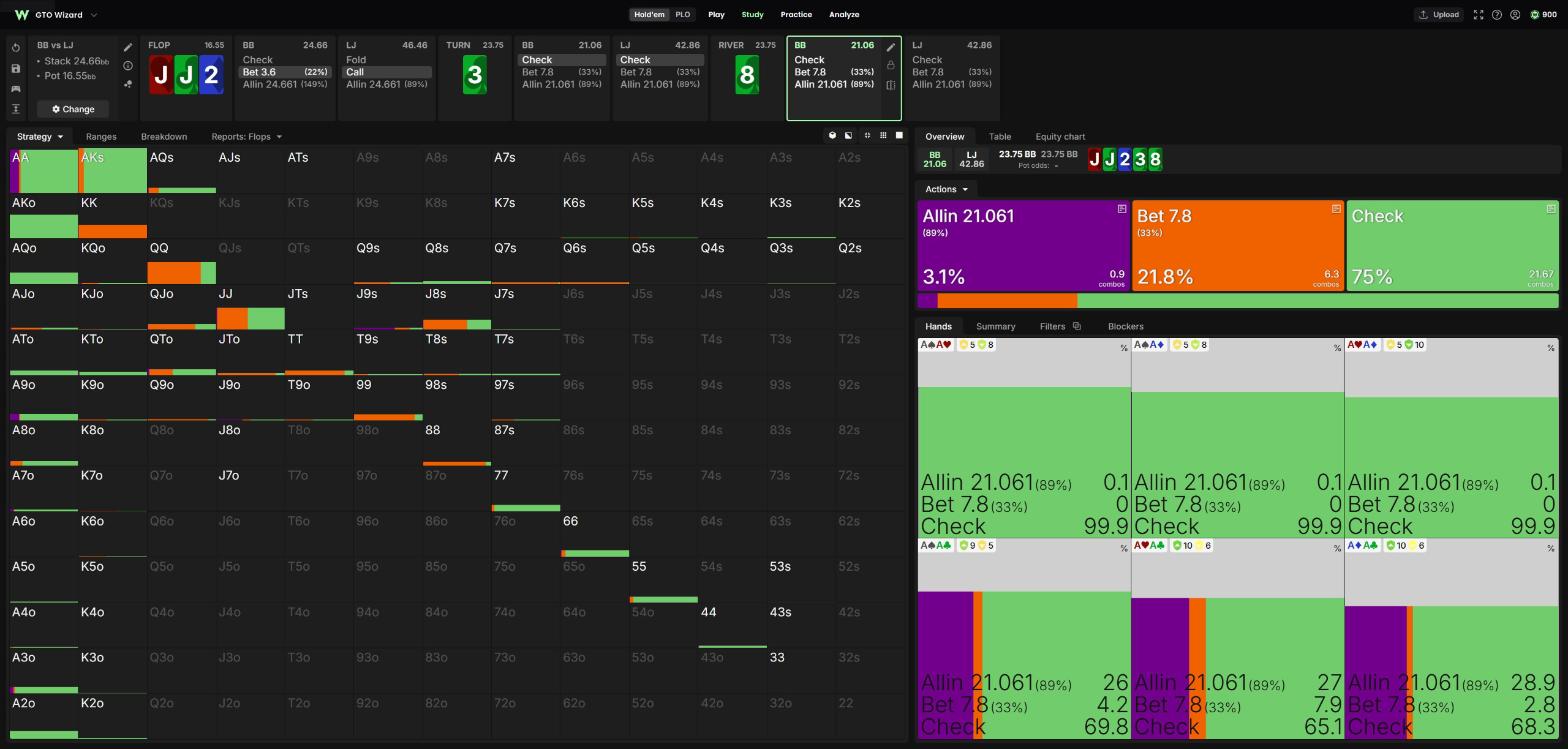Screen dimensions: 1568x749
Task: Click expand icon on the Check action card
Action: (x=1551, y=209)
